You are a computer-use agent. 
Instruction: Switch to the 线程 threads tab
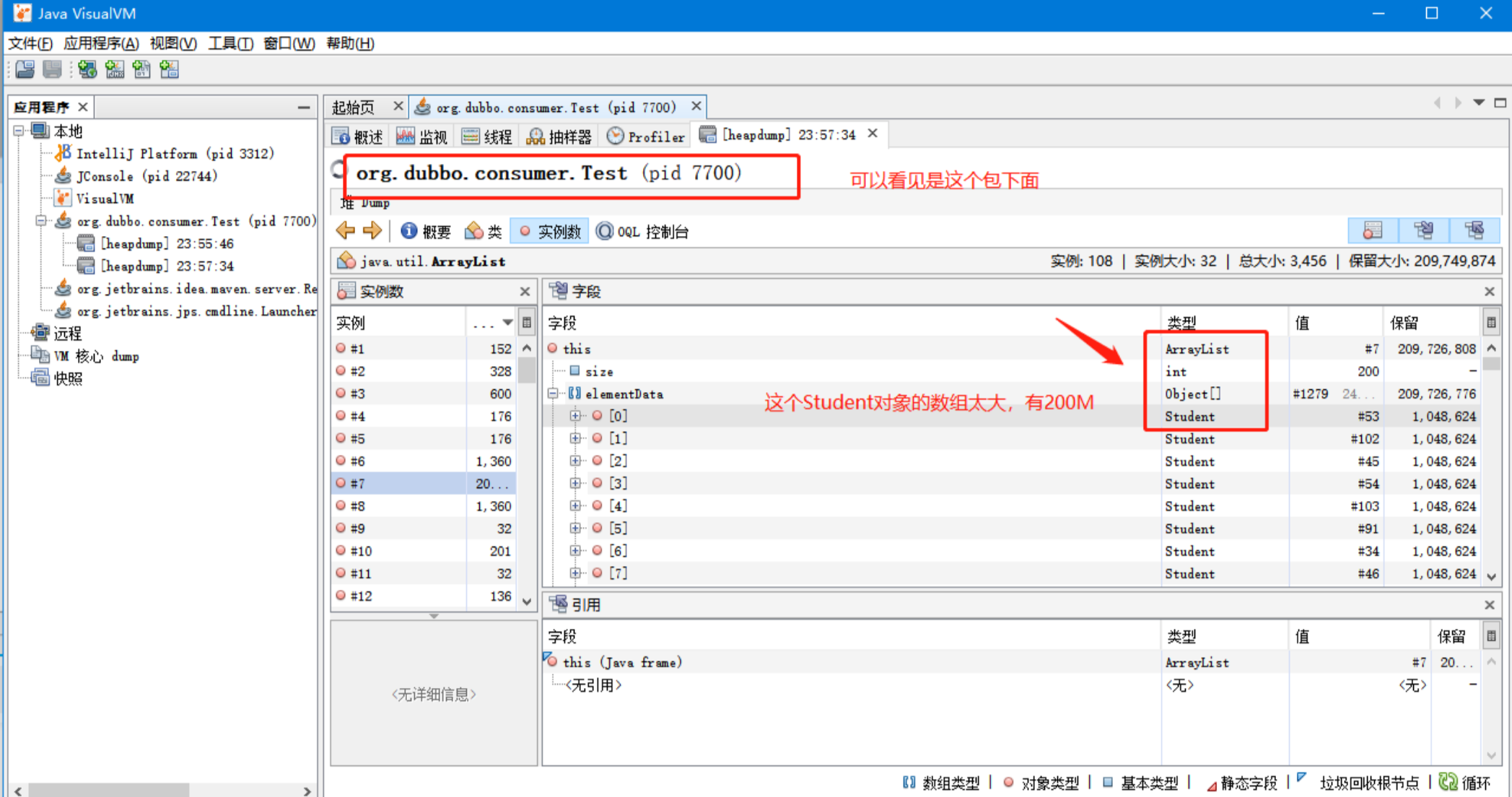pyautogui.click(x=486, y=136)
